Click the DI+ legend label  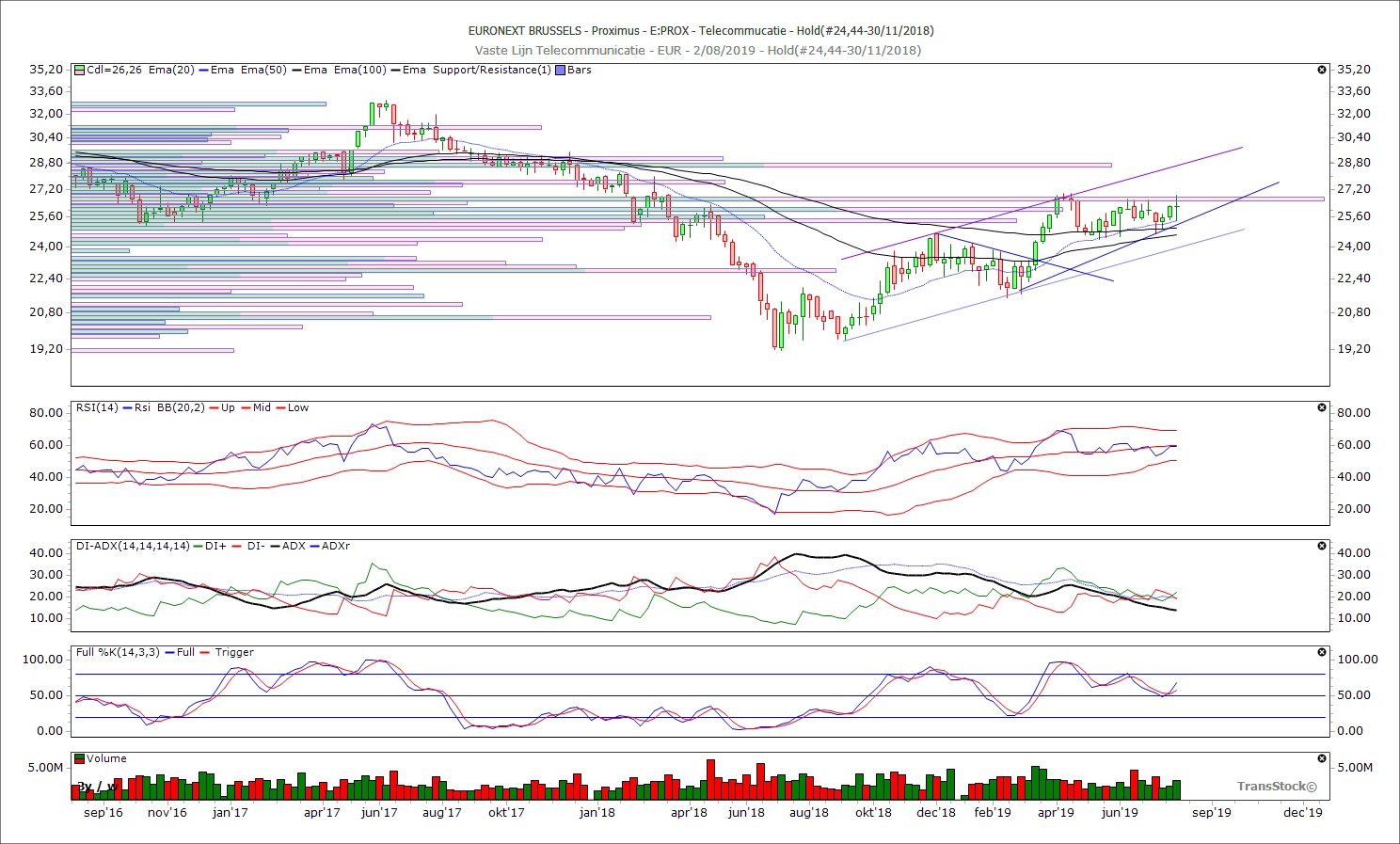pyautogui.click(x=215, y=546)
